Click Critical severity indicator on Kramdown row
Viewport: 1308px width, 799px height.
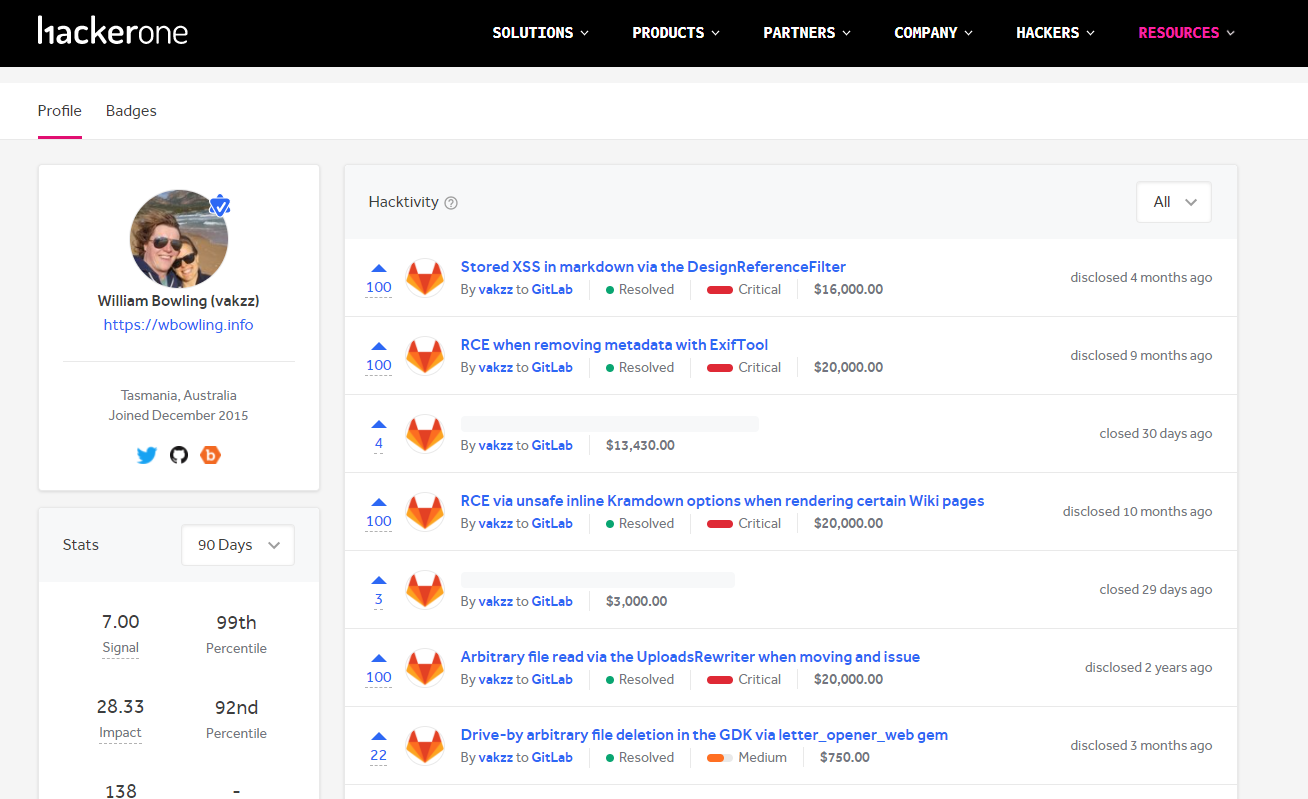744,524
